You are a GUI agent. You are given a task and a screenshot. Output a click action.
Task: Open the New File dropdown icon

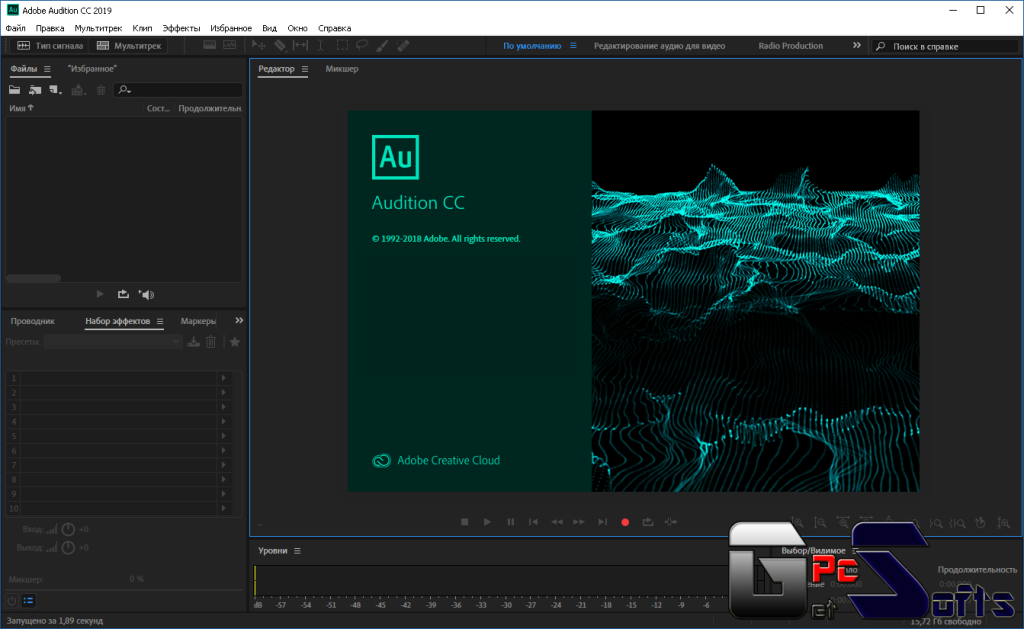(x=56, y=89)
